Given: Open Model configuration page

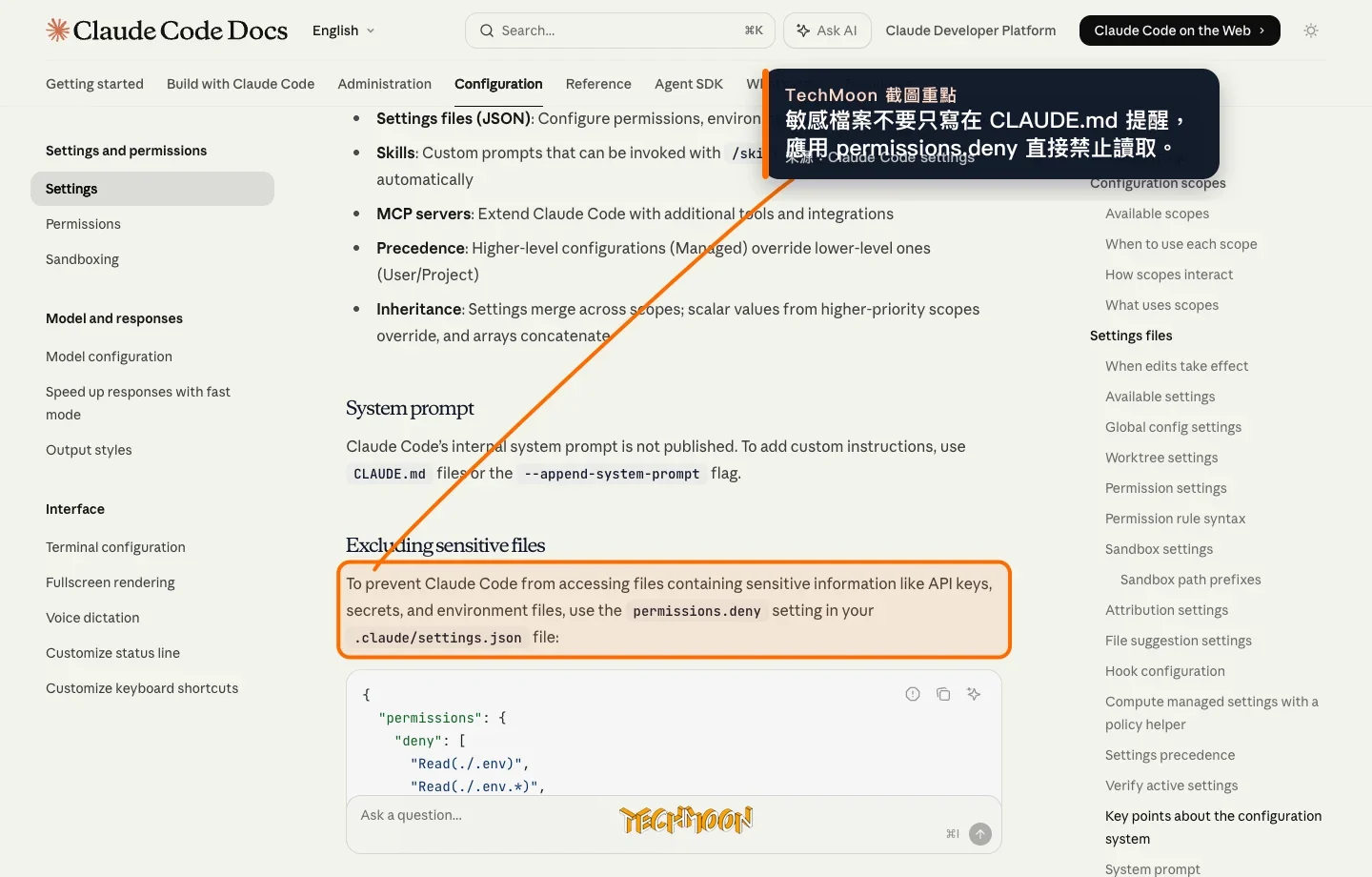Looking at the screenshot, I should (109, 357).
